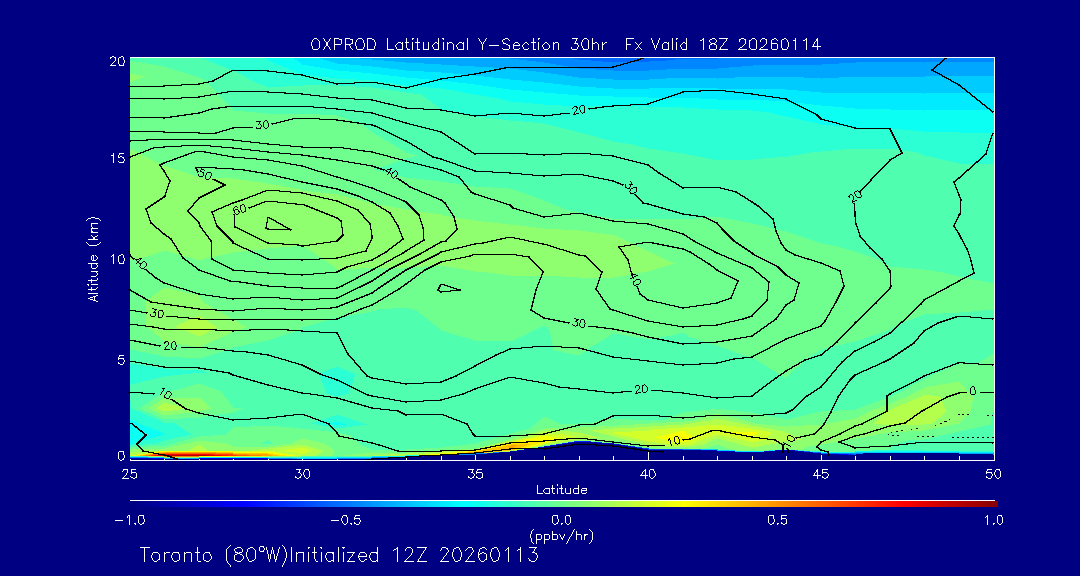Click the colorbar label '-0.5'
This screenshot has height=576, width=1080.
click(346, 520)
